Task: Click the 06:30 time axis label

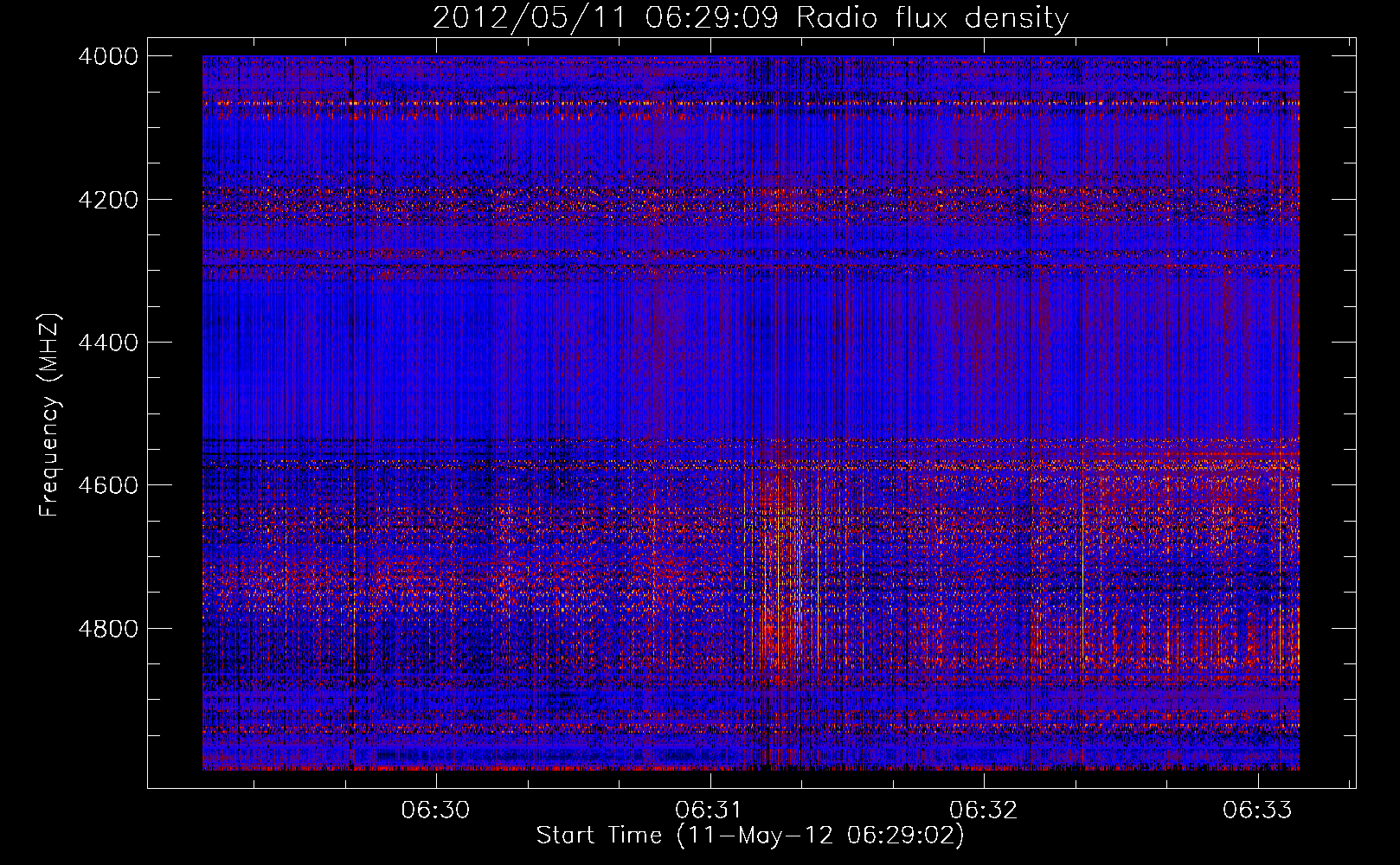Action: point(435,810)
